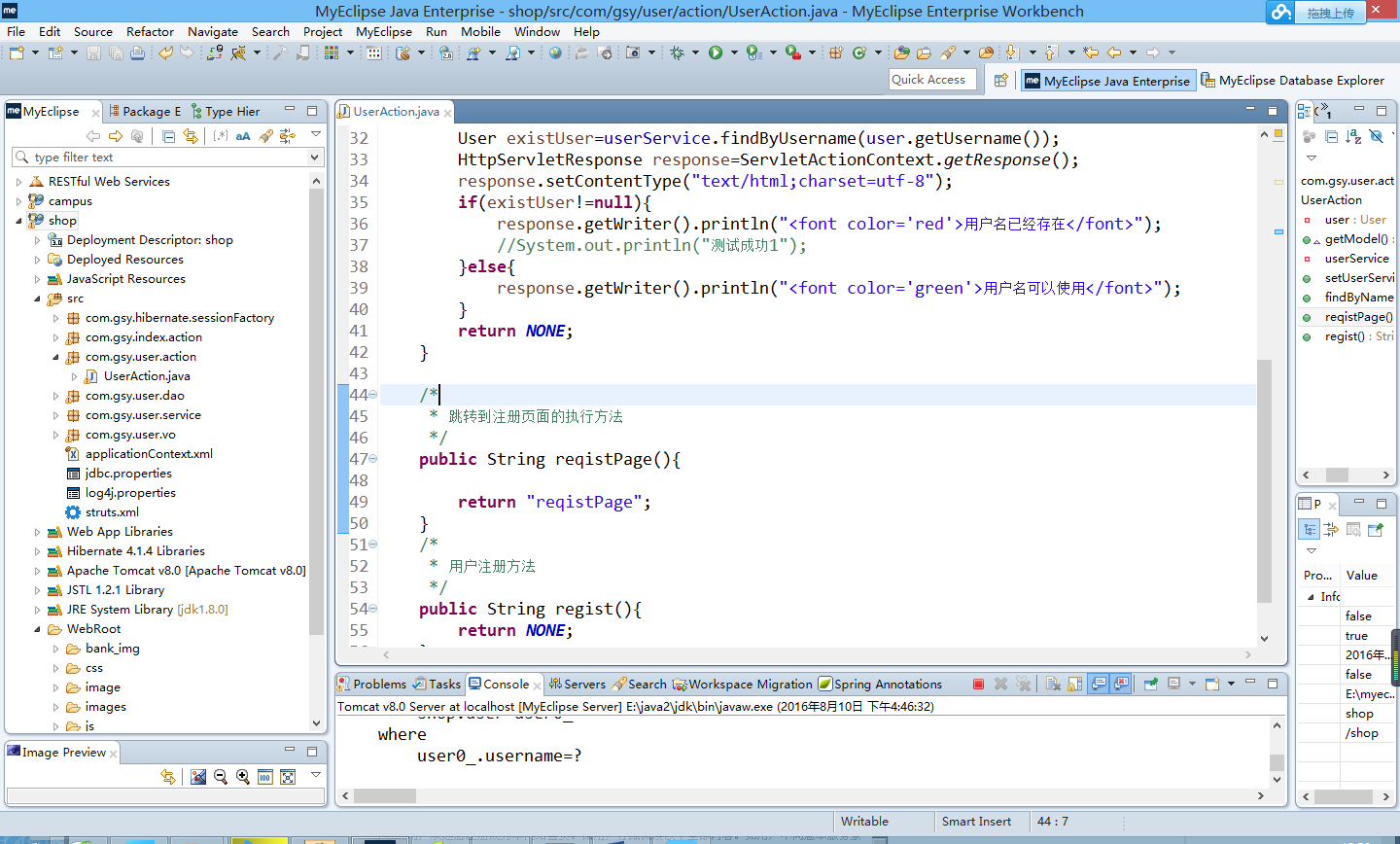1400x844 pixels.
Task: Open the Run button dropdown arrow
Action: coord(734,53)
